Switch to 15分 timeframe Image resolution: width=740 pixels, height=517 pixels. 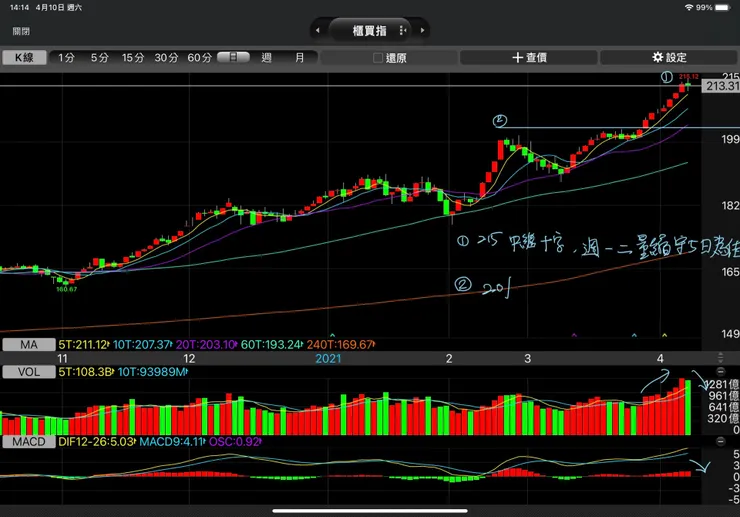click(133, 58)
